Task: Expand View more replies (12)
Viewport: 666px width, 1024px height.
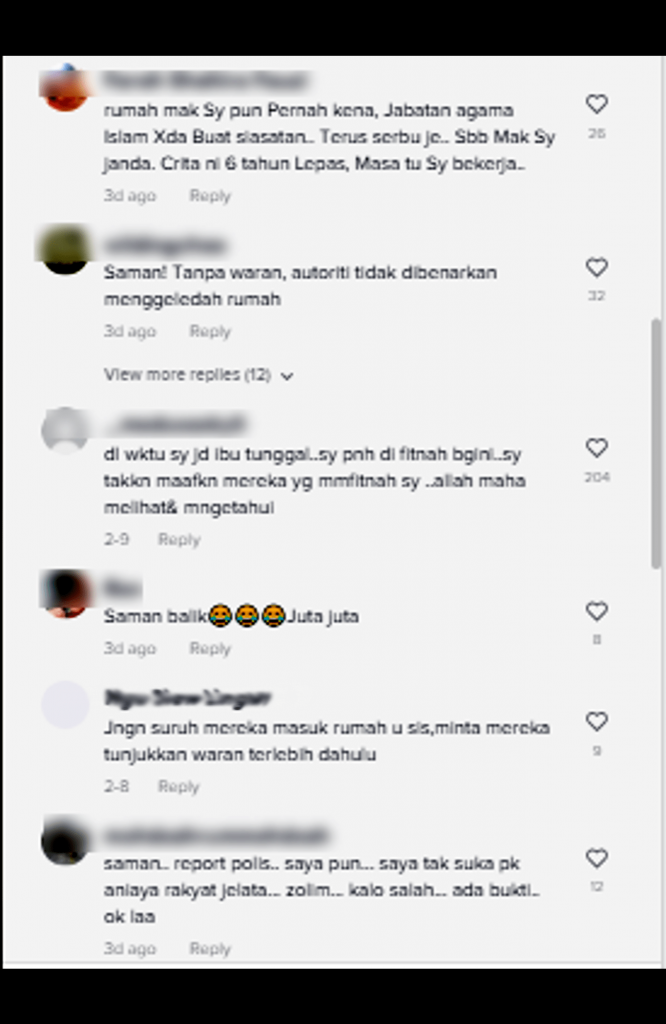Action: click(x=198, y=375)
